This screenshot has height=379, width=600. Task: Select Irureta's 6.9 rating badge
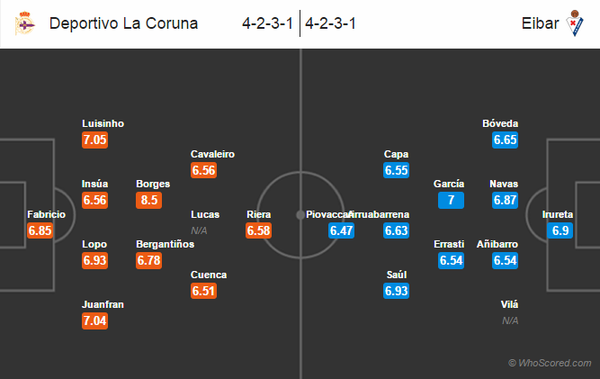[560, 230]
